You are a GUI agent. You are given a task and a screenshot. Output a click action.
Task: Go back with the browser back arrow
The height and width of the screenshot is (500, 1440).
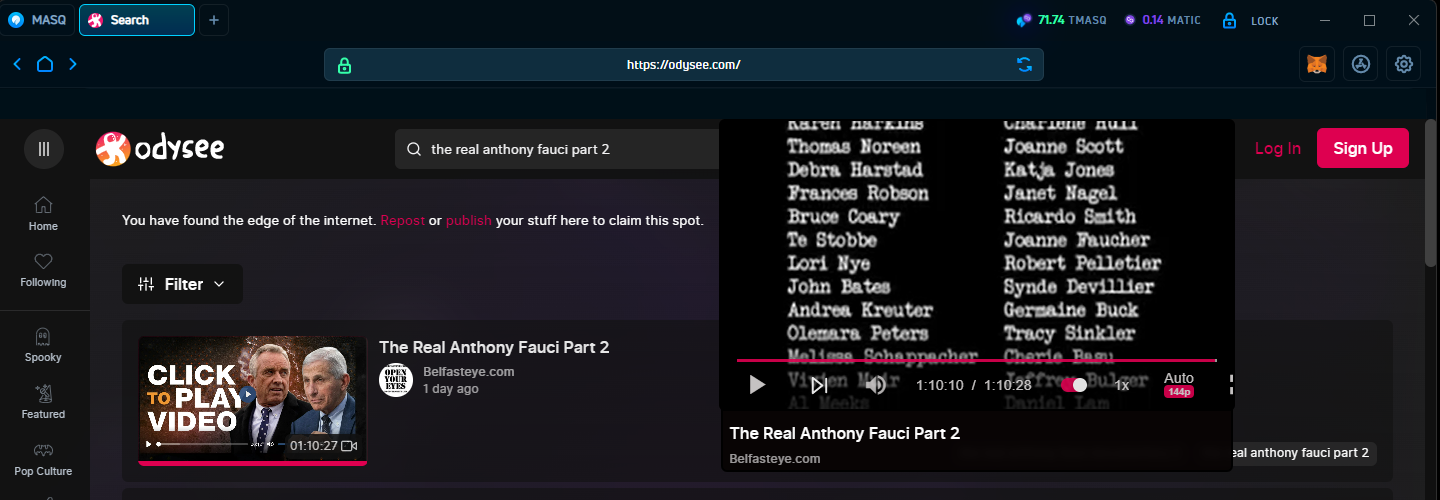[x=17, y=64]
